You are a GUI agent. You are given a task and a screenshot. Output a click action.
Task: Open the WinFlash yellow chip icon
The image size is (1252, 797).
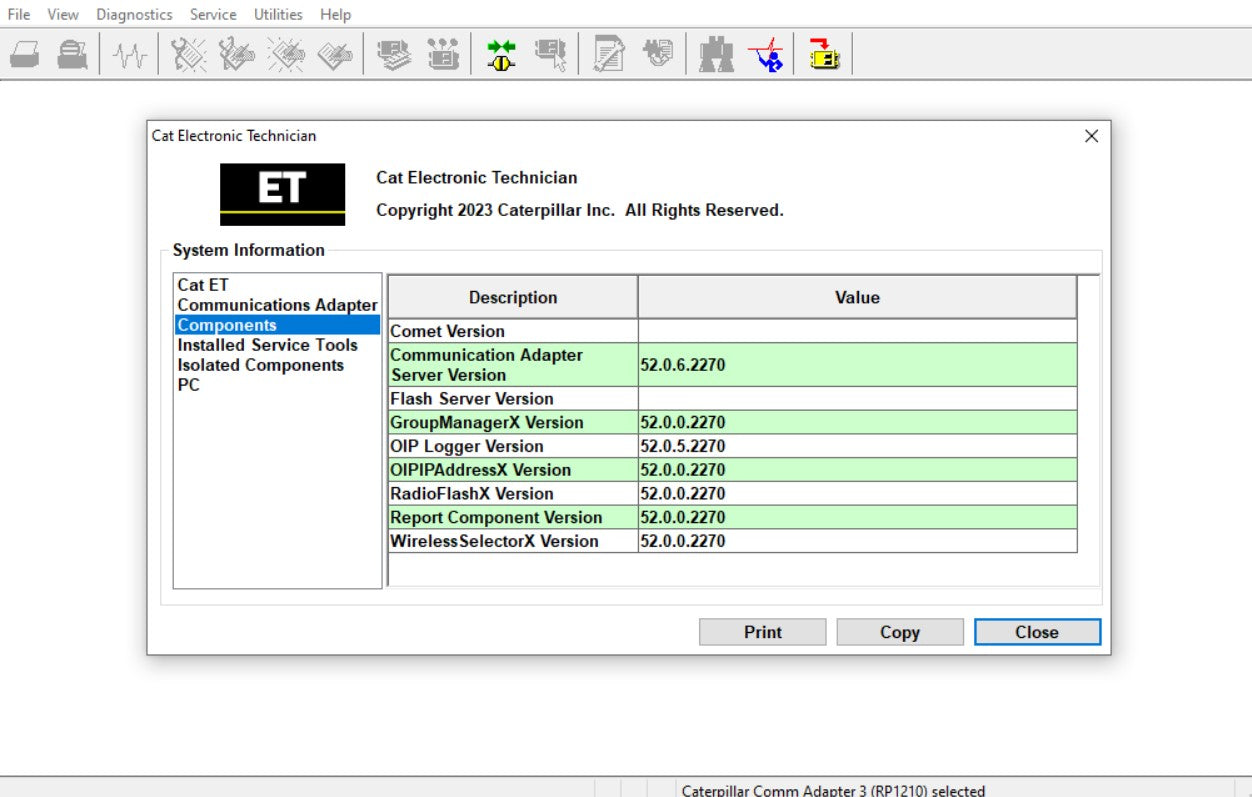(824, 54)
